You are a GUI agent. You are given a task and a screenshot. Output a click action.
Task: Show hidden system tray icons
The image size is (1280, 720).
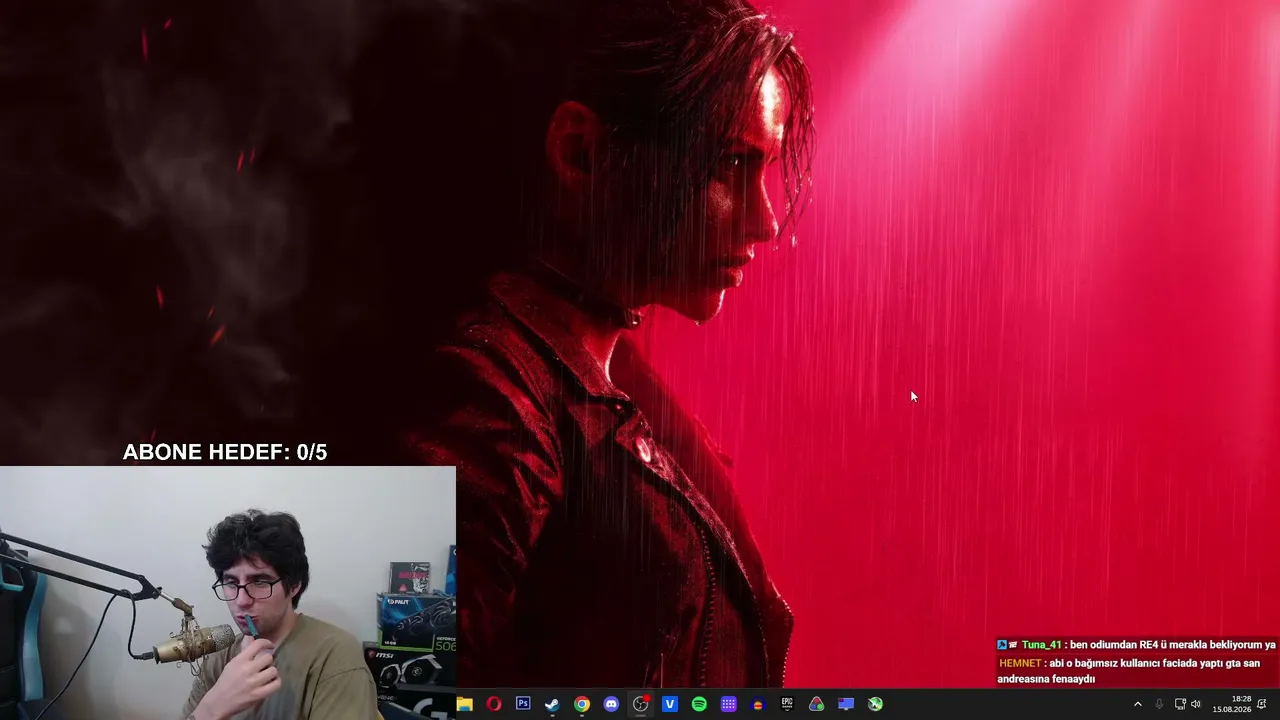coord(1137,704)
